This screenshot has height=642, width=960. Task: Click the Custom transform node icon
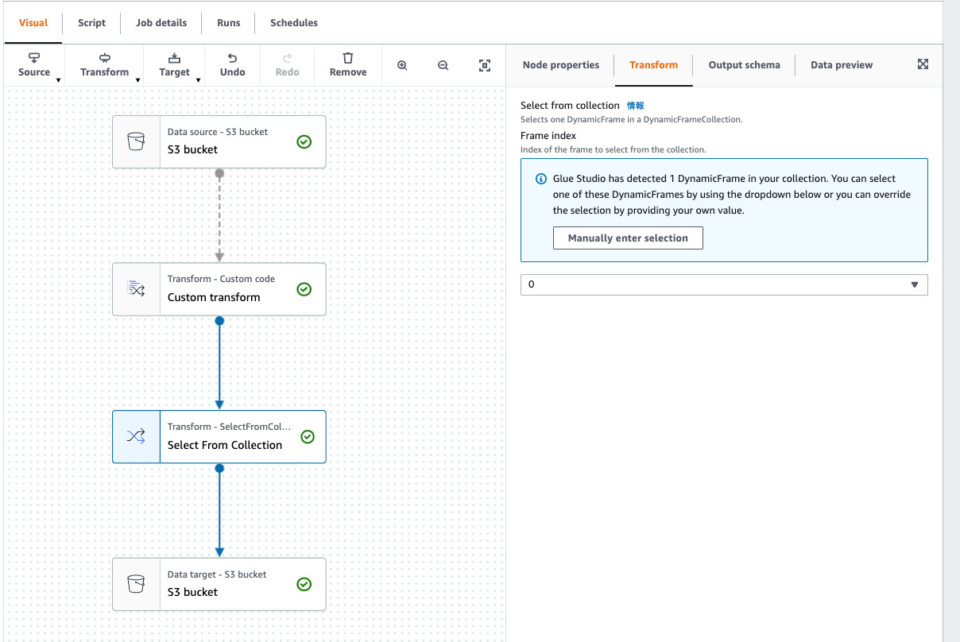coord(137,289)
